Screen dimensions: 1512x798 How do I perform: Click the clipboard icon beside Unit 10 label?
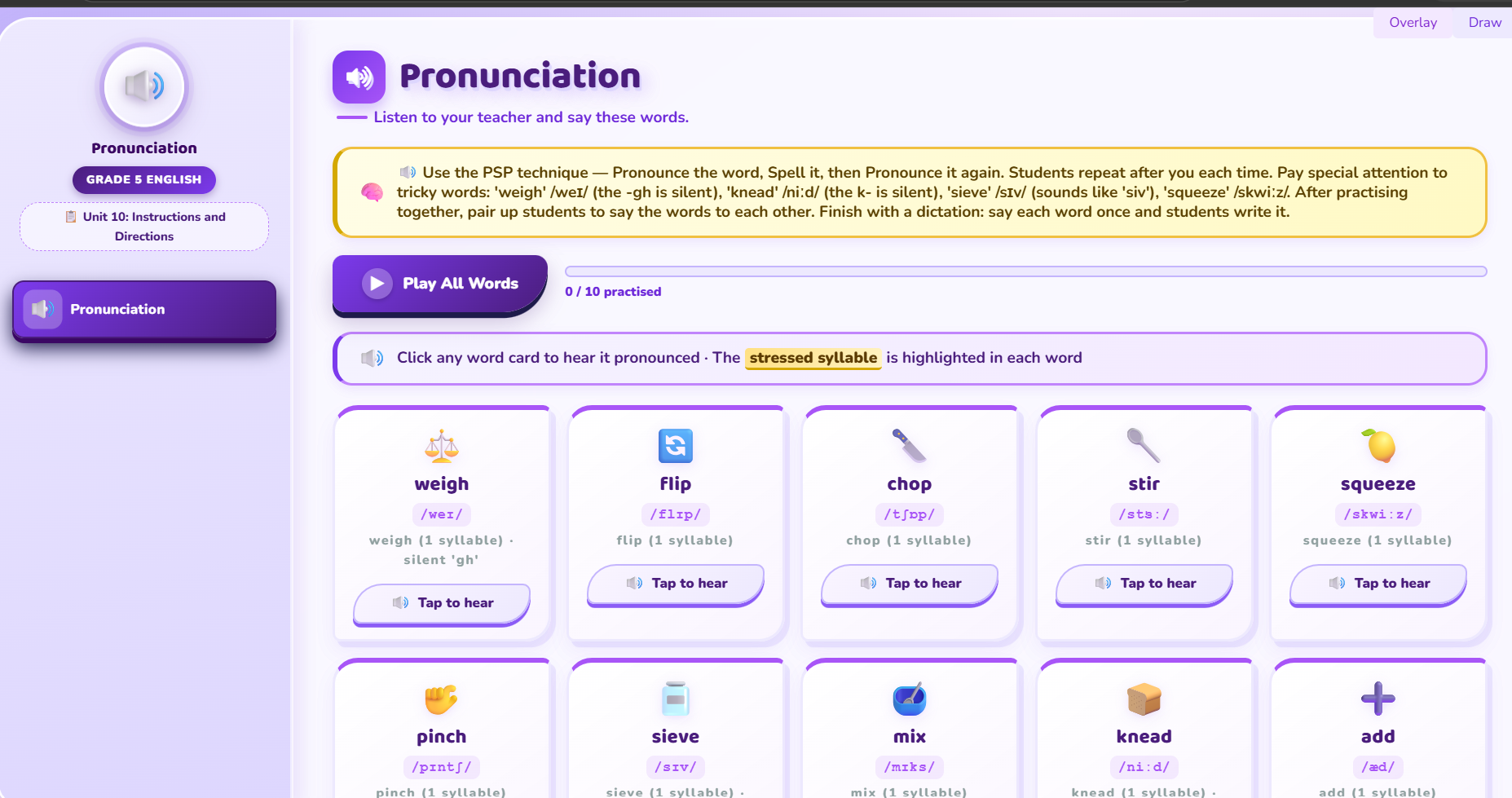click(71, 217)
